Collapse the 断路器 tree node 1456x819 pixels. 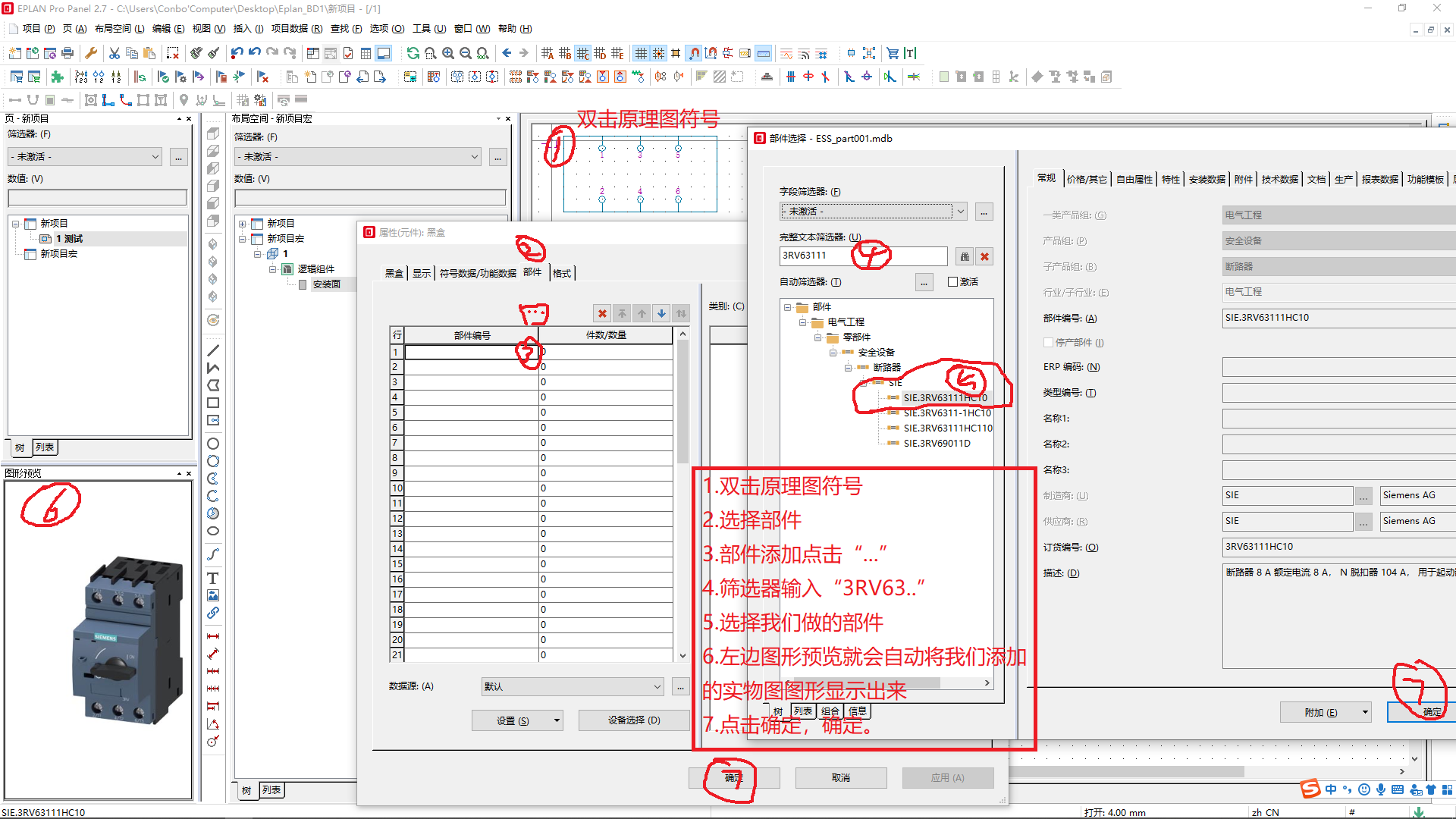(x=848, y=367)
